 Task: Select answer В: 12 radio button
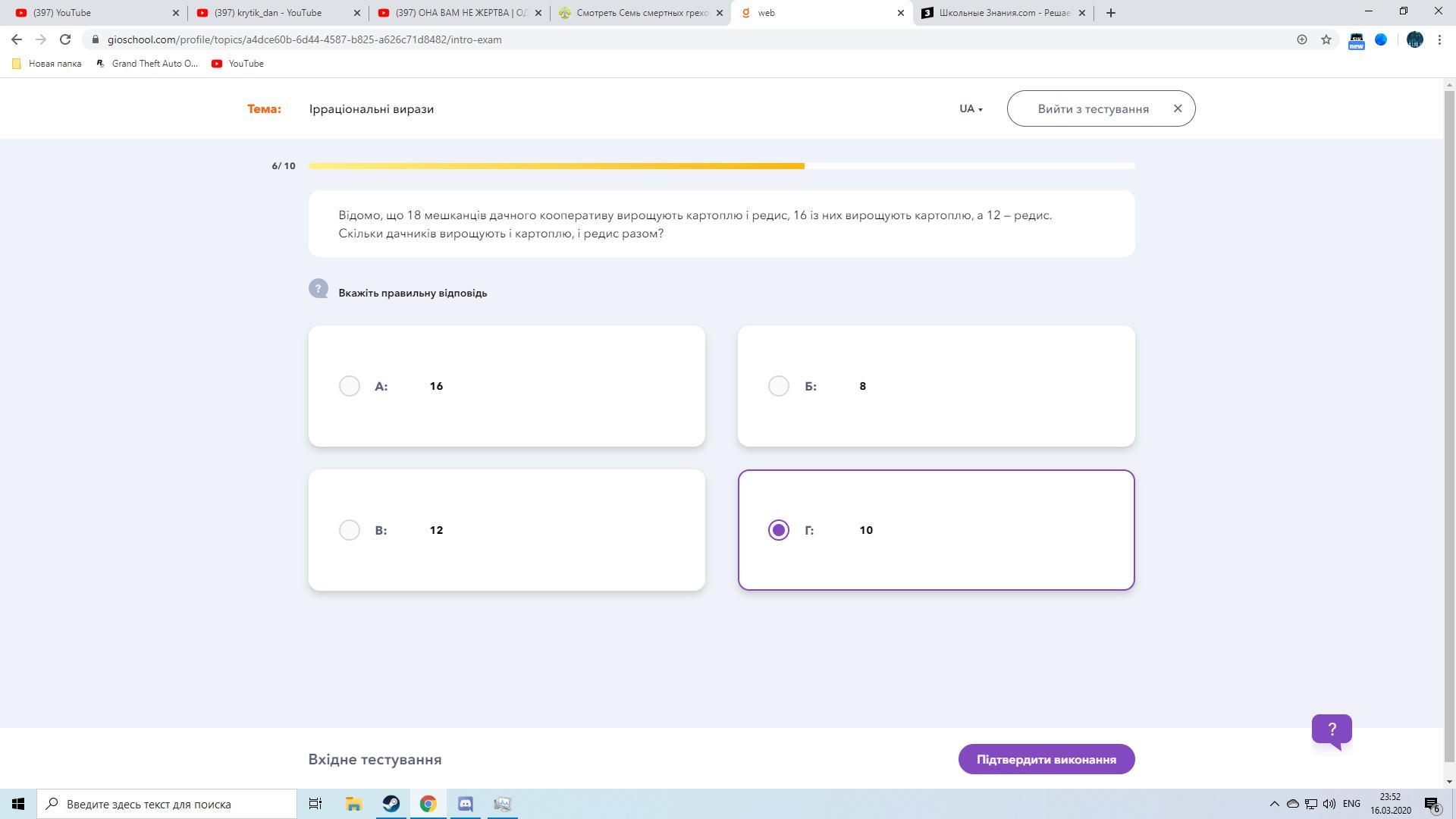point(350,530)
